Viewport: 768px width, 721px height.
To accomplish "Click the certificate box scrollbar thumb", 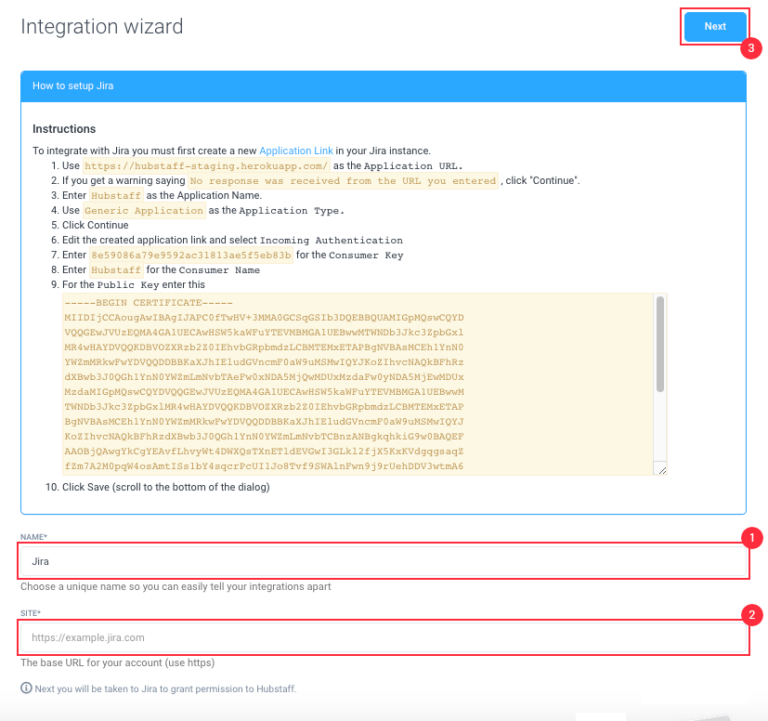I will [x=660, y=344].
